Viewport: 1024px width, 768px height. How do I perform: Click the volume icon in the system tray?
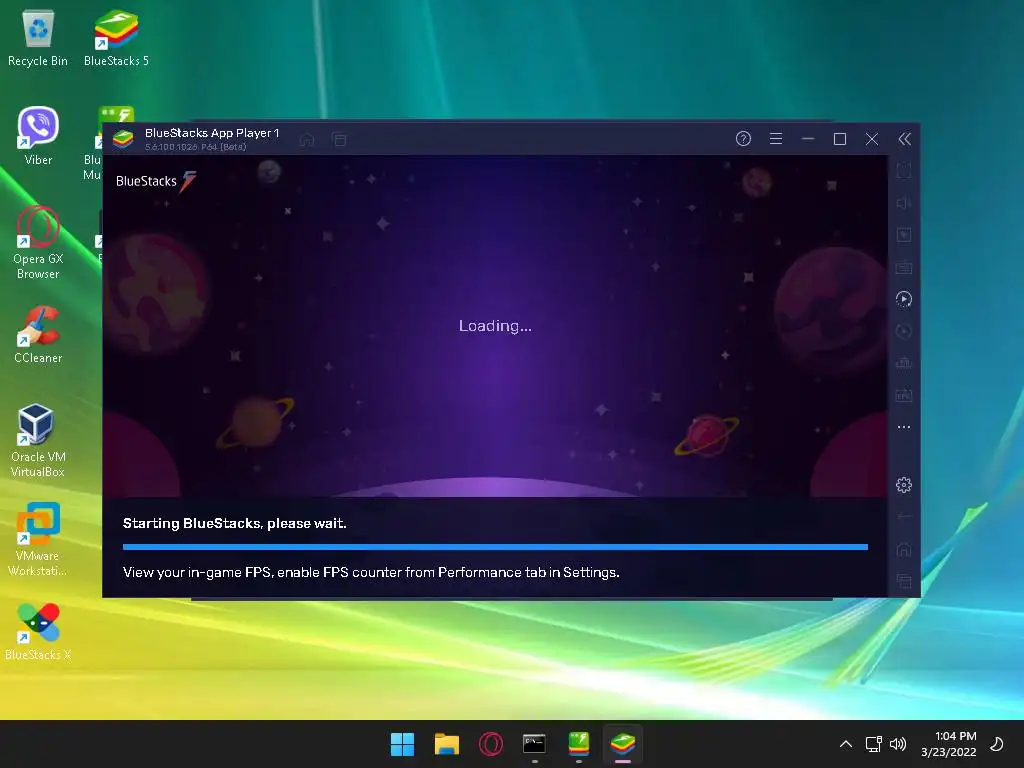pyautogui.click(x=898, y=744)
